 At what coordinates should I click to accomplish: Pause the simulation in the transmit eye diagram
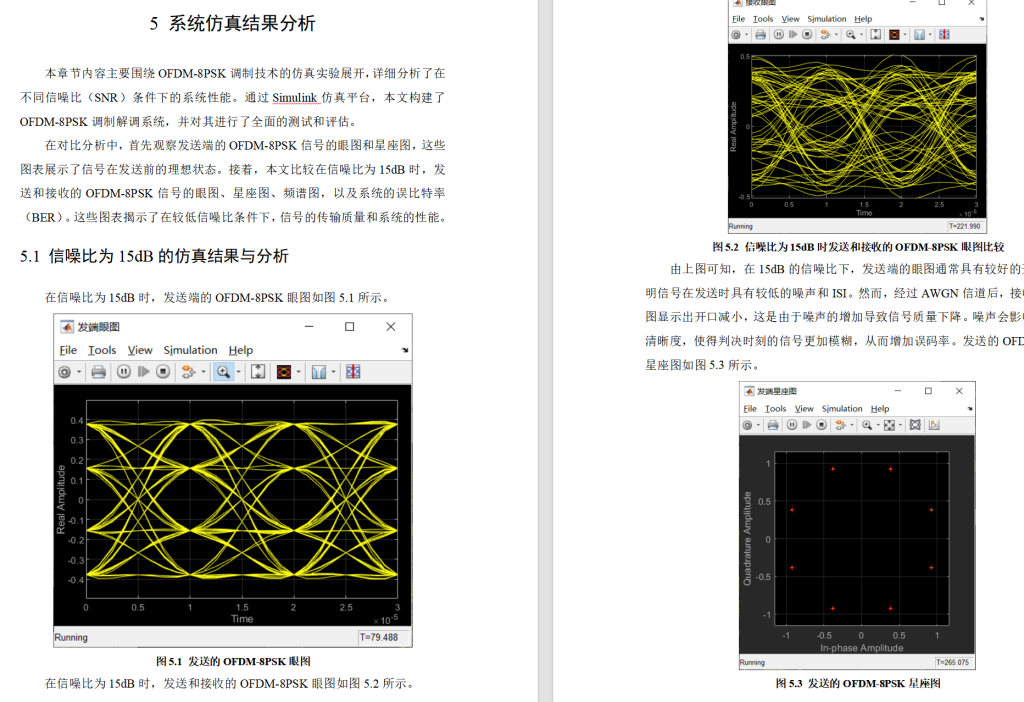[124, 371]
